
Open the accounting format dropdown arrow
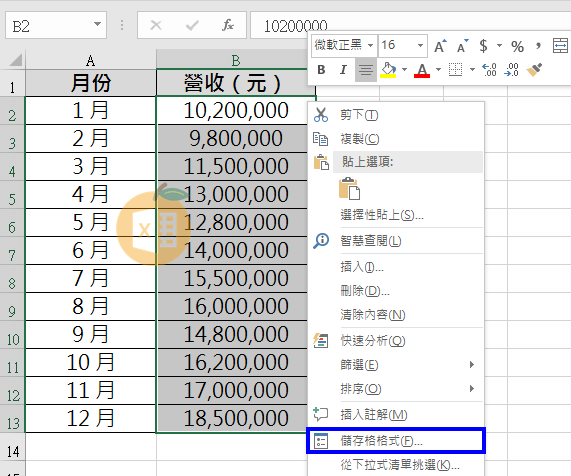tap(499, 46)
